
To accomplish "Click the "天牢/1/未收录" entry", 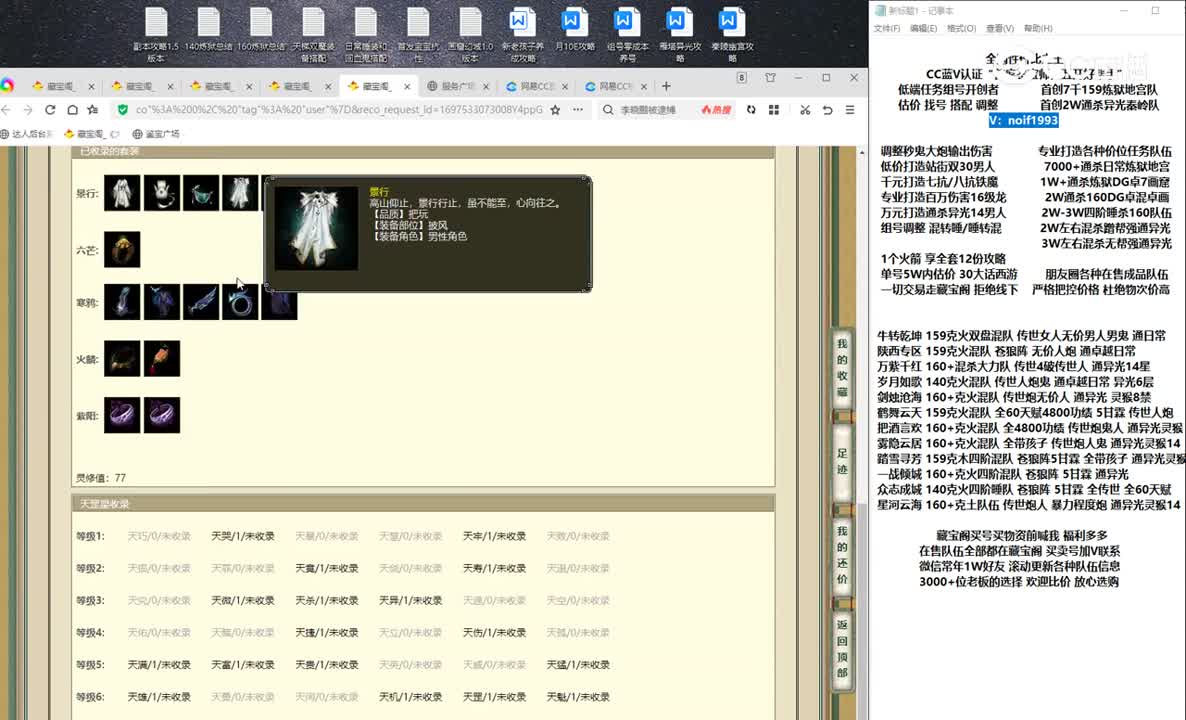I will [495, 536].
